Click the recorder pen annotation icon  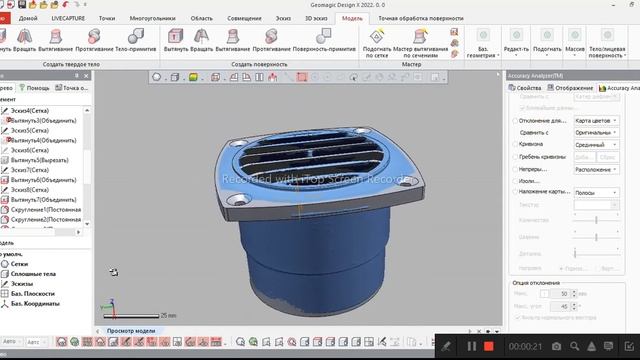tap(446, 347)
